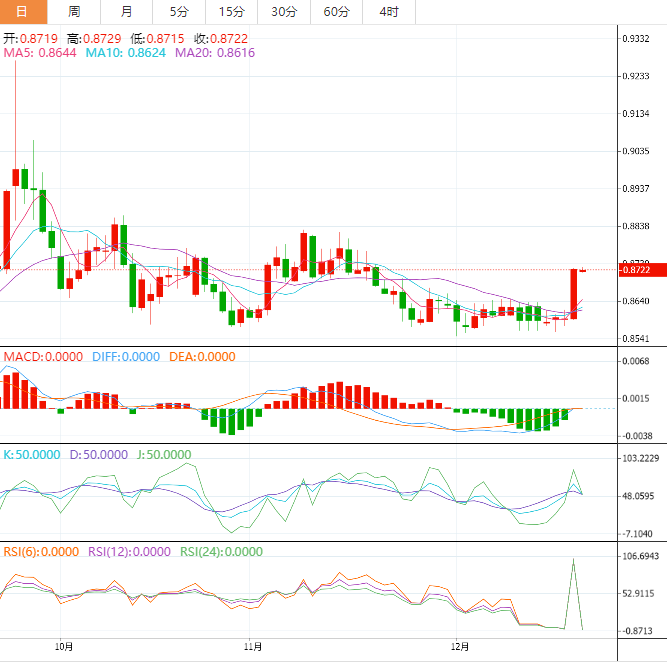Click the sharp RSI spike peak
This screenshot has width=667, height=666.
click(573, 560)
